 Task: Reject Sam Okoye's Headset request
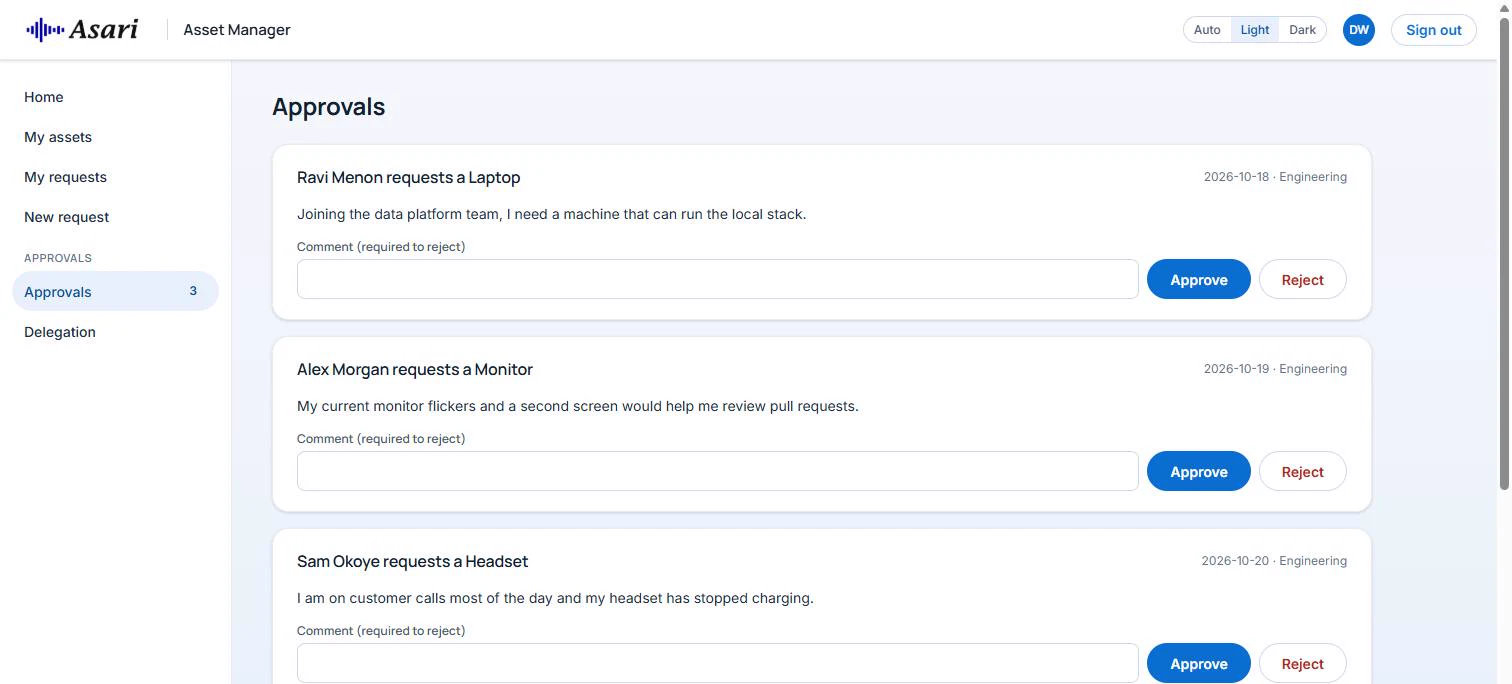click(x=1302, y=664)
